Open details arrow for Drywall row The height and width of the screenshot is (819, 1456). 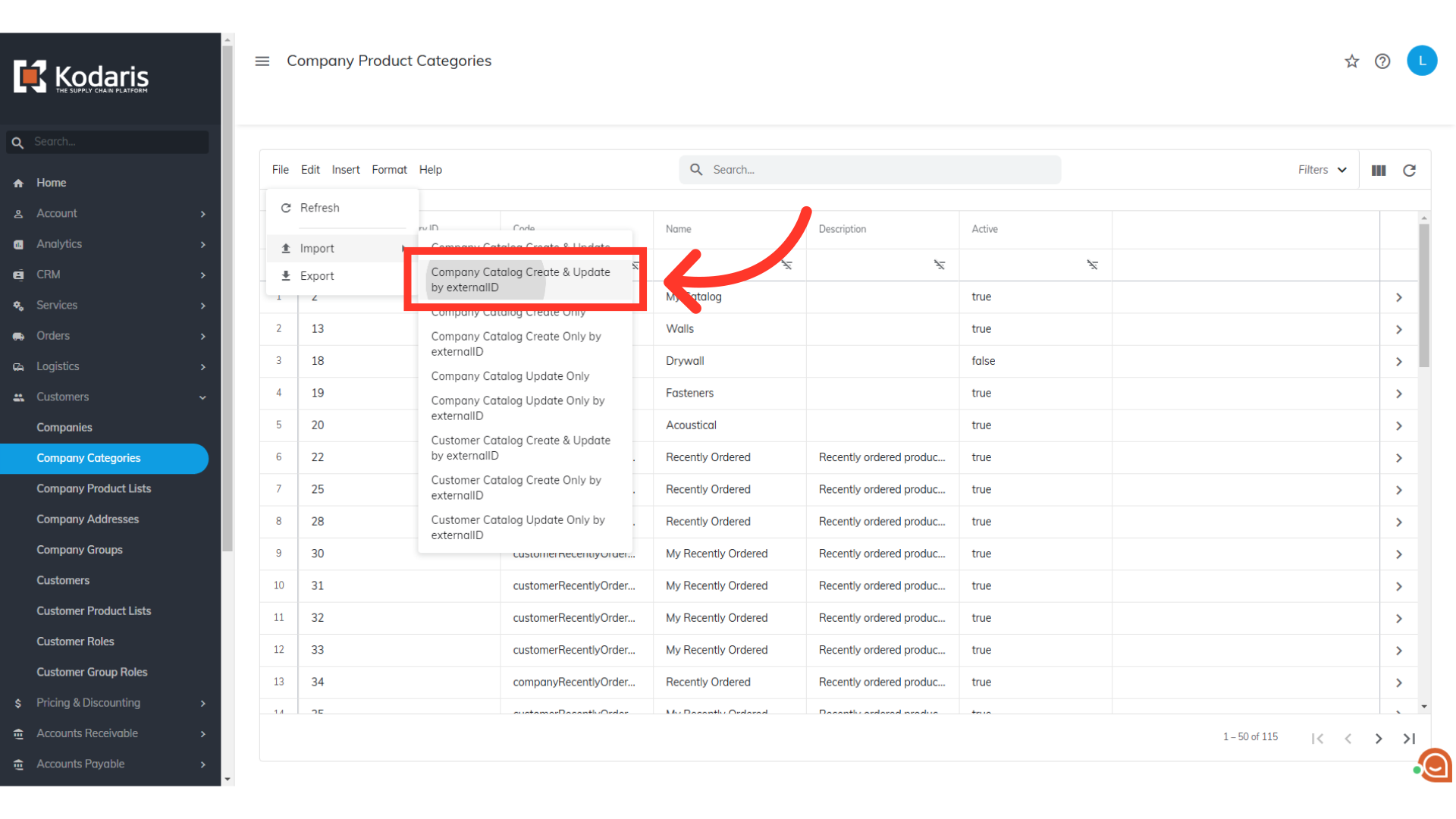pos(1398,361)
